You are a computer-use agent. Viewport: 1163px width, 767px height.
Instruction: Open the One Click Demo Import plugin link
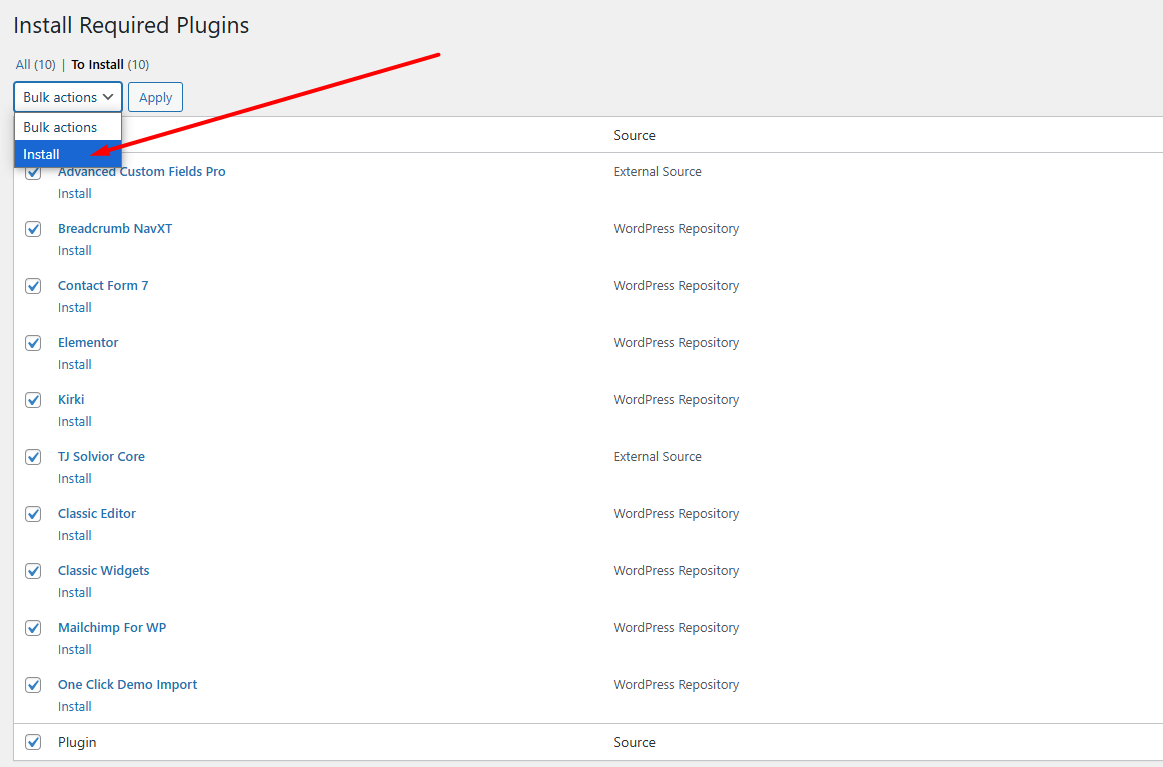[x=128, y=685]
